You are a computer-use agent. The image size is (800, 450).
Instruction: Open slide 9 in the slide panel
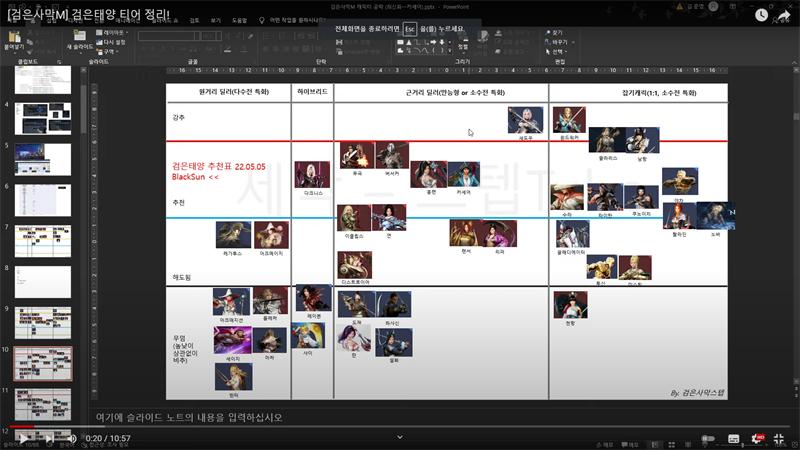(42, 323)
